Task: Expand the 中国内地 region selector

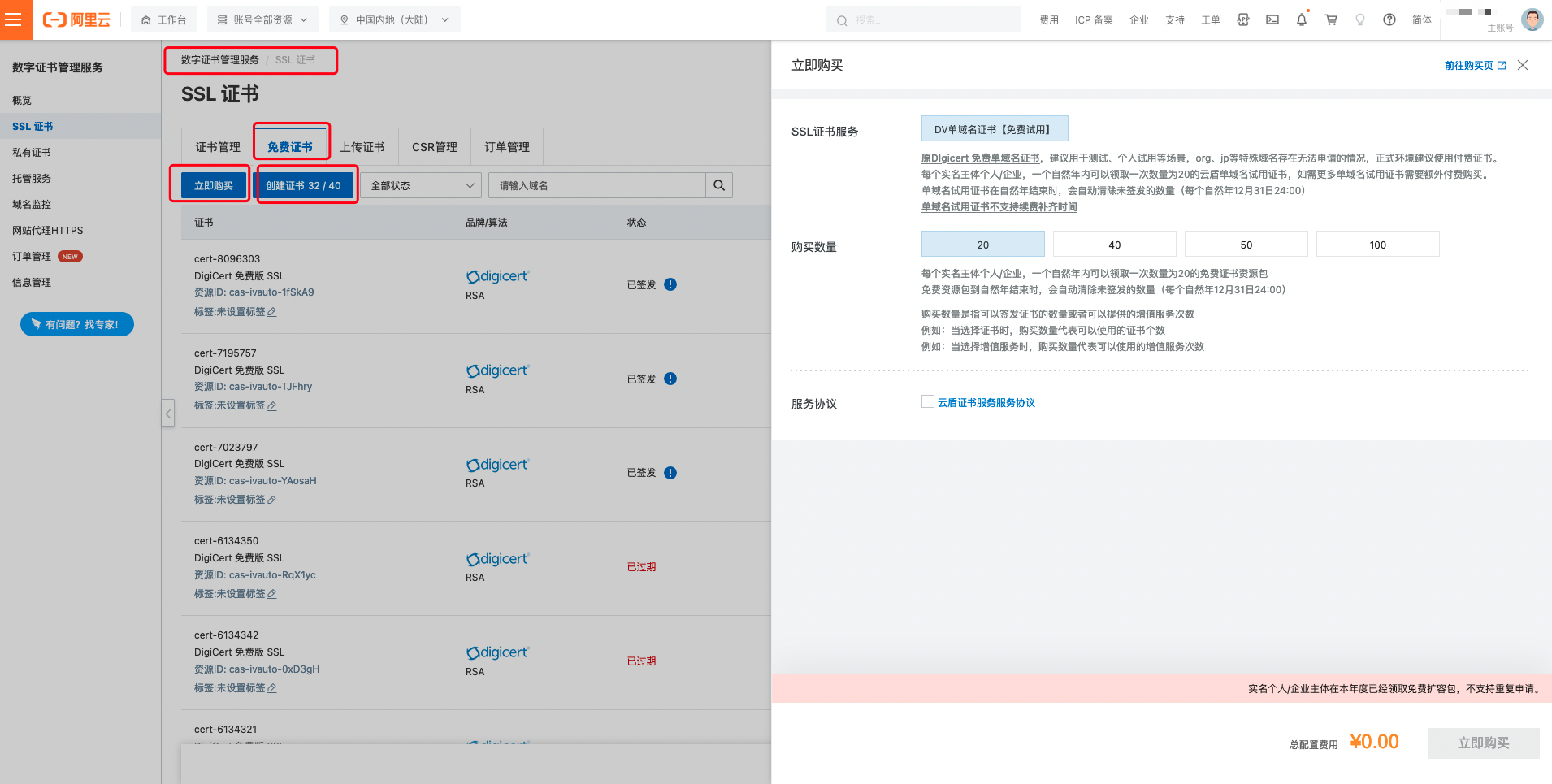Action: 394,19
